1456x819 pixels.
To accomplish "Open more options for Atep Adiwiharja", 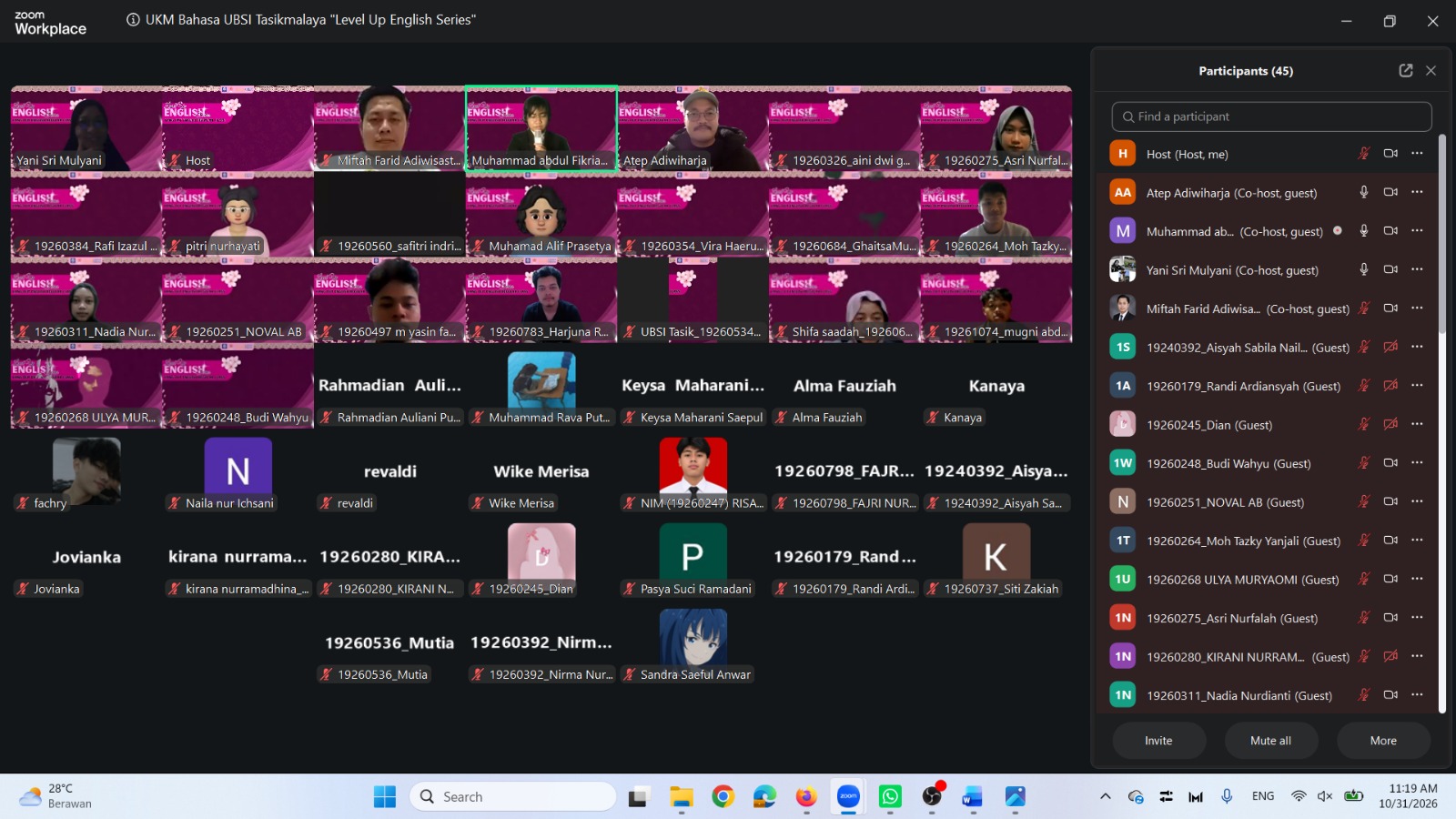I will [x=1417, y=192].
